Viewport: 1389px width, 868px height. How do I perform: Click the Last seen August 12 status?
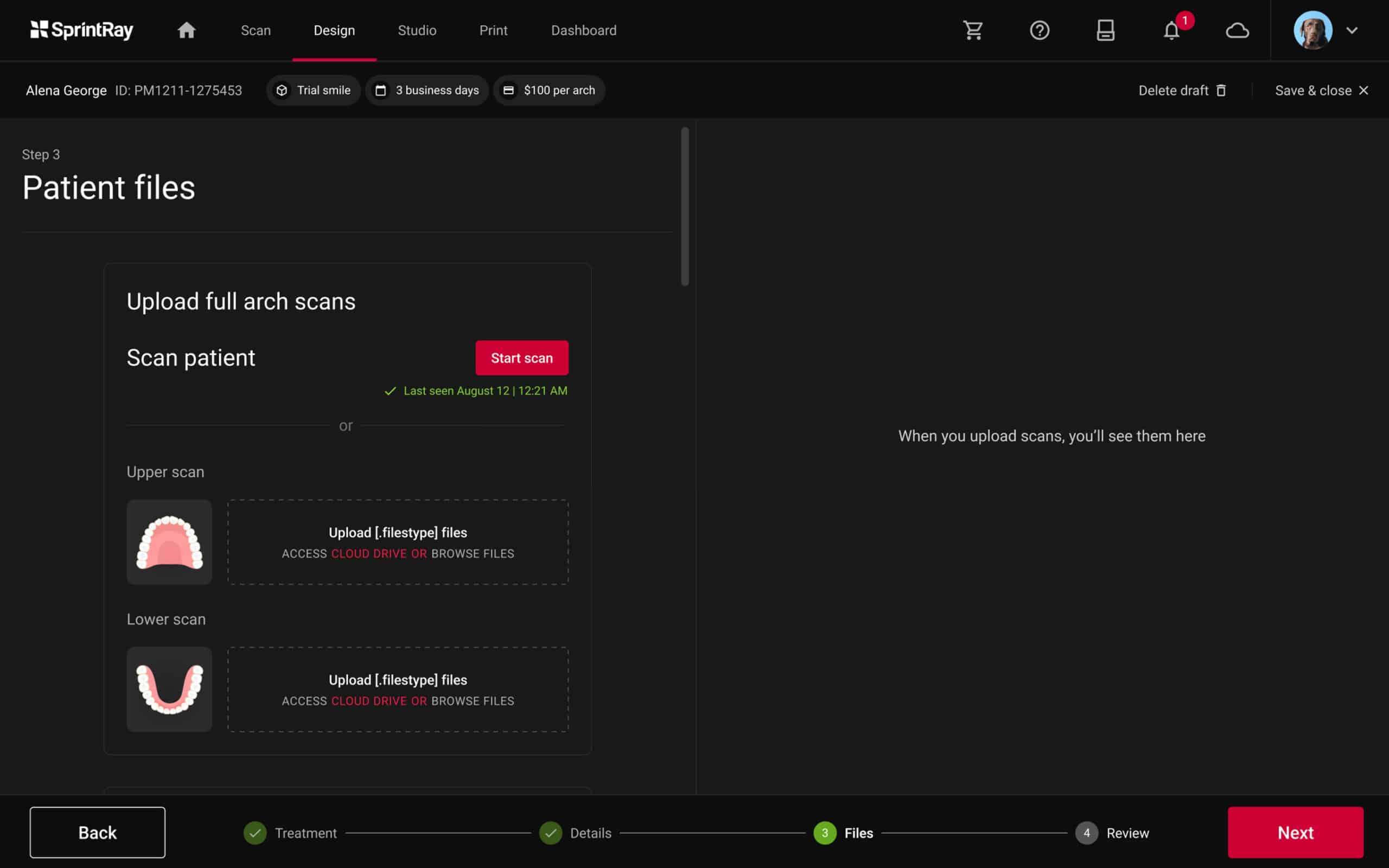(476, 391)
